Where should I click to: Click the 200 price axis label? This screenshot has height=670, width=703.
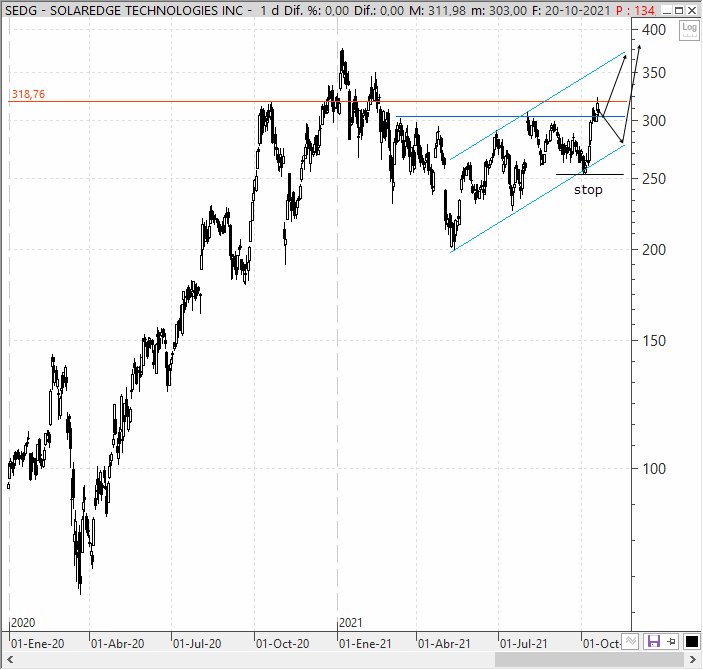click(654, 249)
